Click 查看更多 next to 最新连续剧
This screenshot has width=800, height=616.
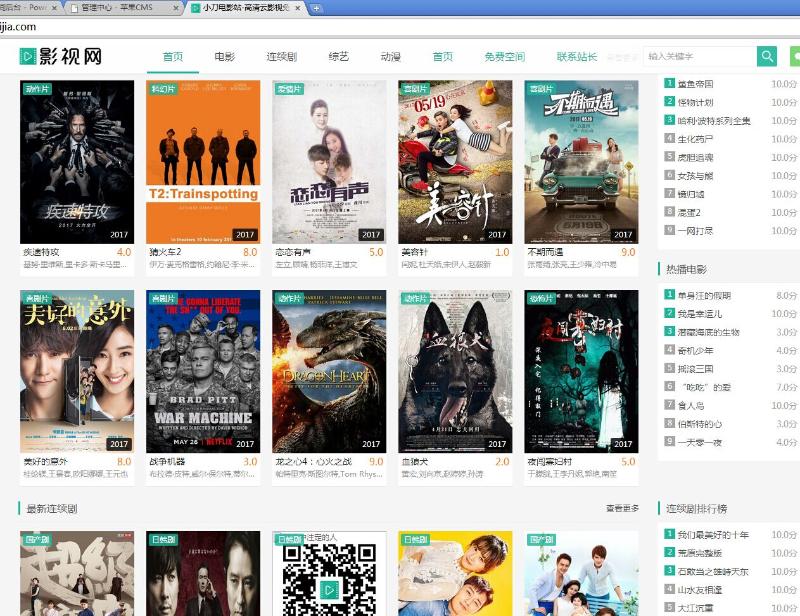click(x=622, y=509)
